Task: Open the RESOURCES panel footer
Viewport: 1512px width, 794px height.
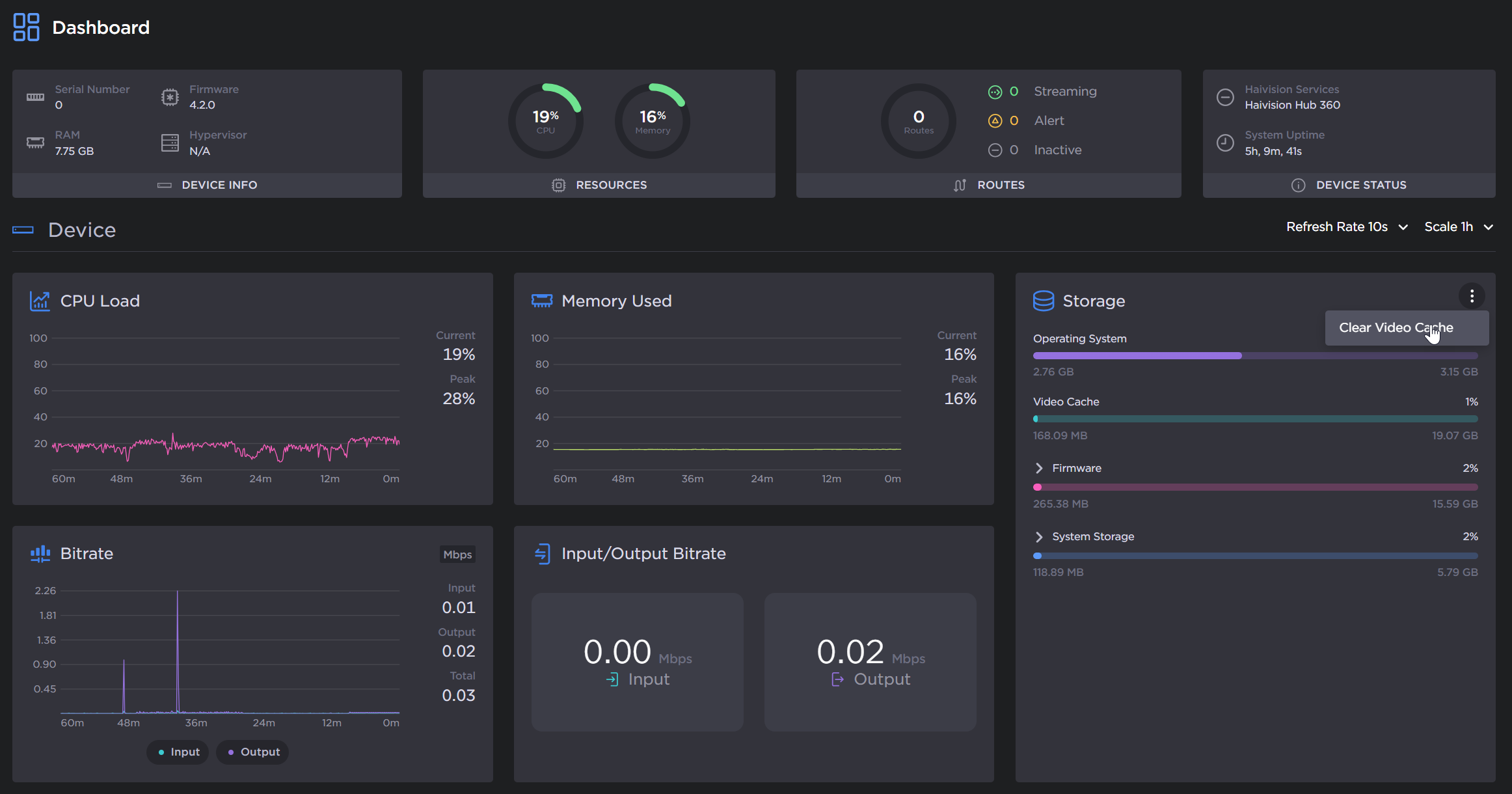Action: [599, 185]
